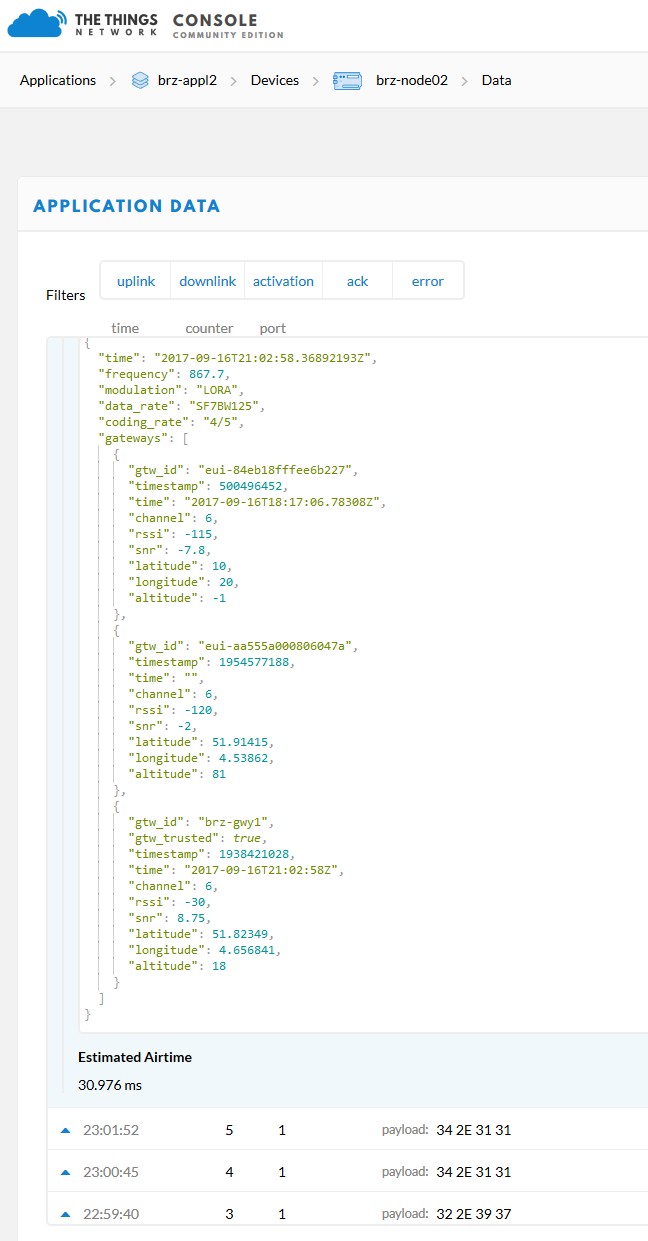
Task: Filter messages by ack
Action: pyautogui.click(x=357, y=281)
